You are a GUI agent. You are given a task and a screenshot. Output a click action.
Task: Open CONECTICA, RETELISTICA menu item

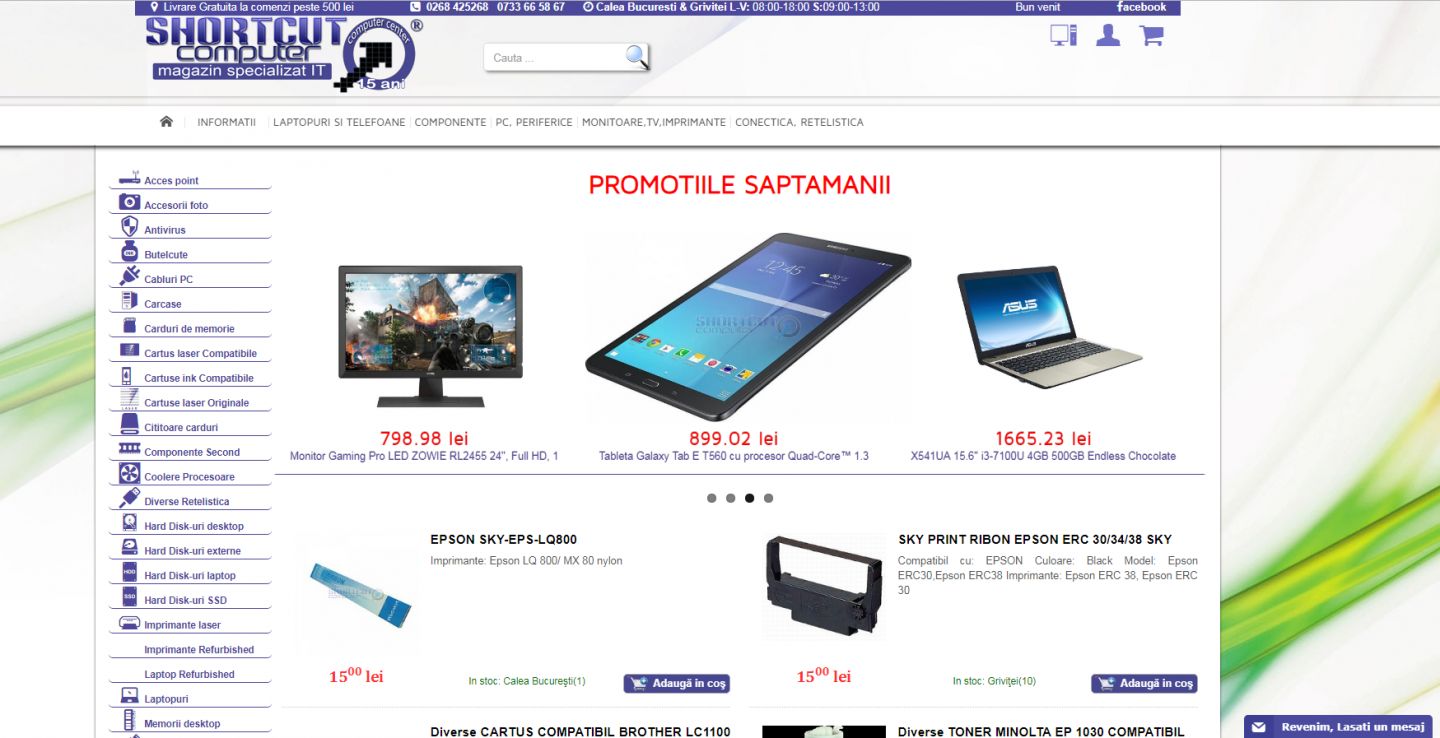[x=799, y=122]
